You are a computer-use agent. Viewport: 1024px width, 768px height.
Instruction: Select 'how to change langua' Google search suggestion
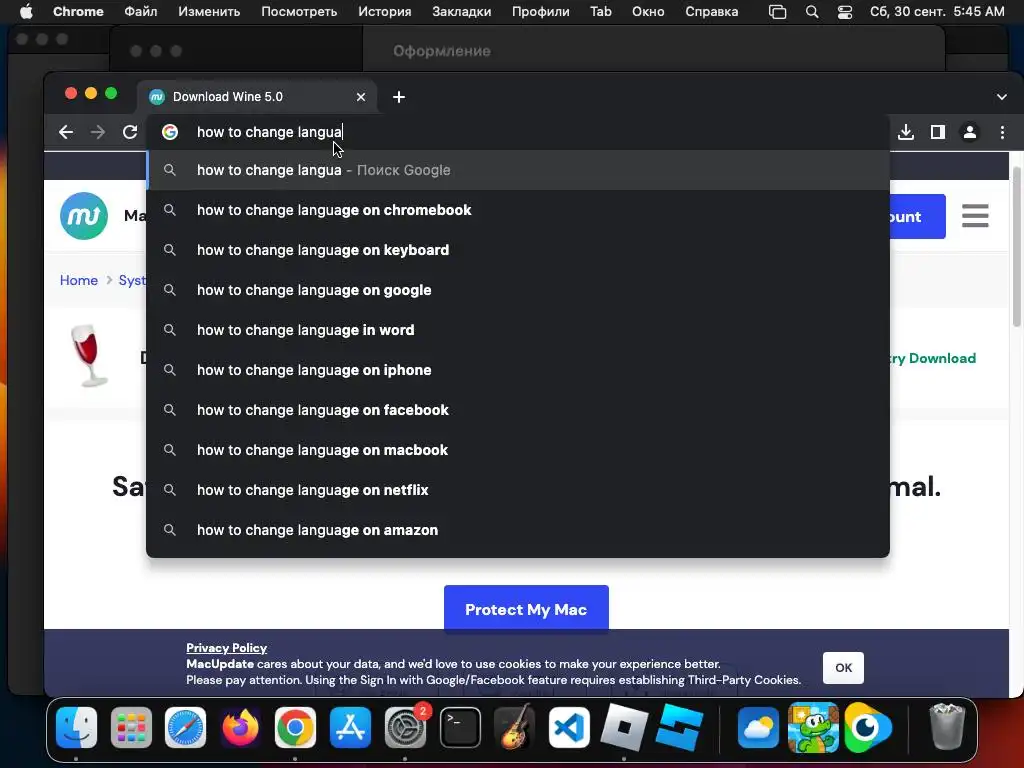[x=519, y=170]
